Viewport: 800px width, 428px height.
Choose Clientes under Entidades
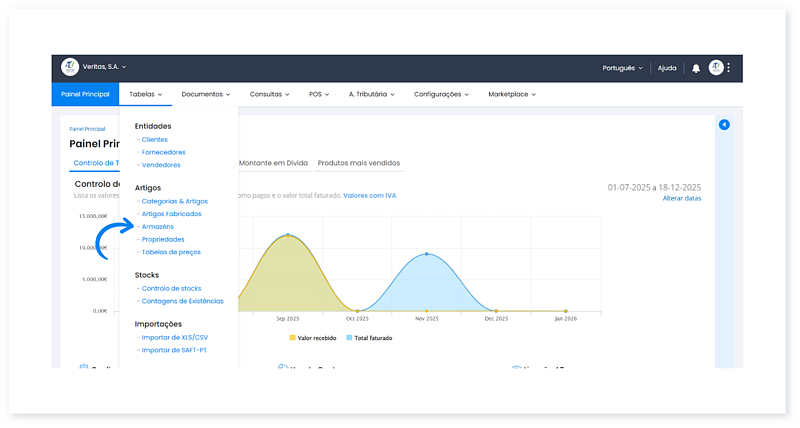(155, 139)
